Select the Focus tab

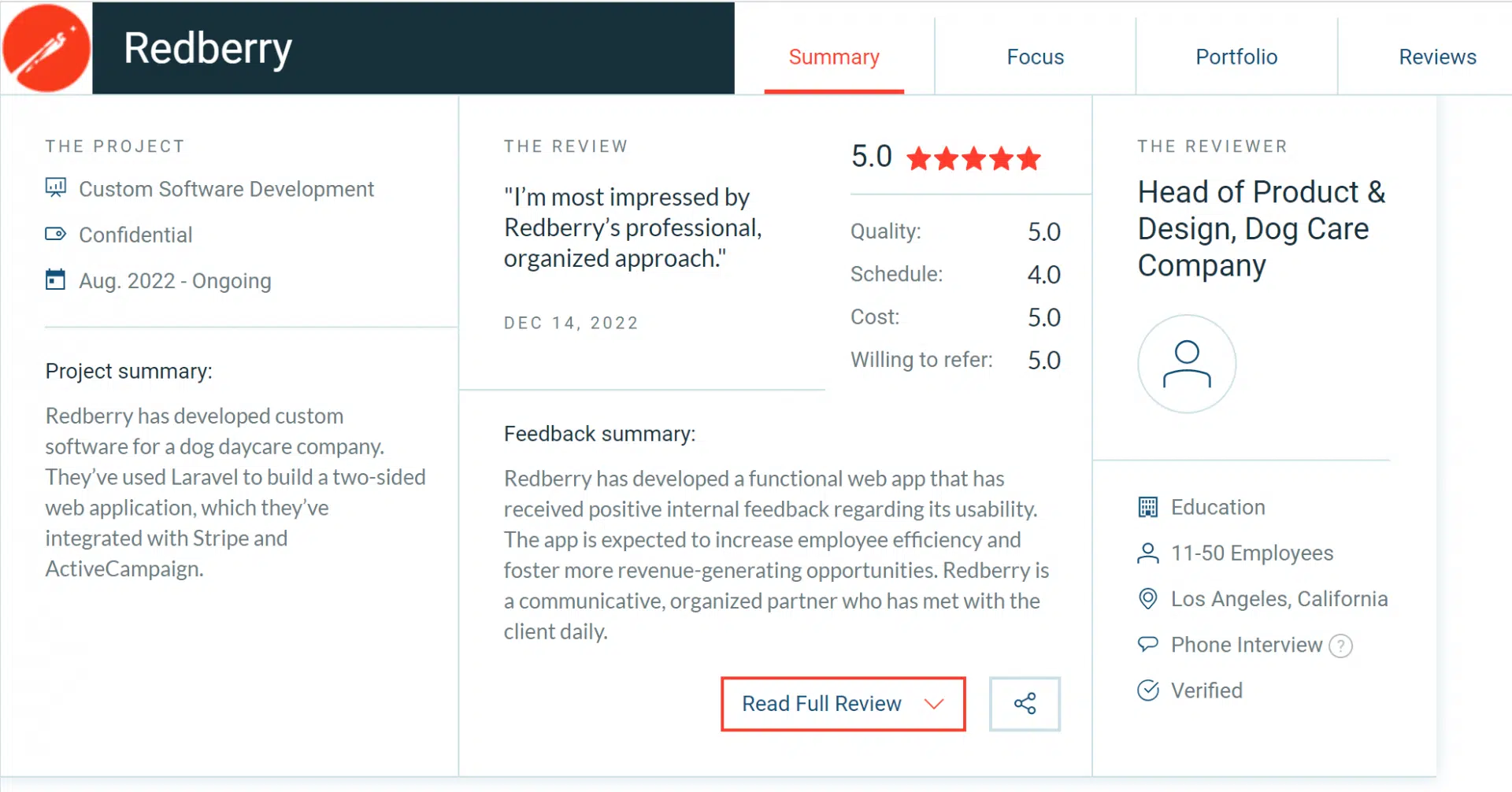tap(1035, 56)
